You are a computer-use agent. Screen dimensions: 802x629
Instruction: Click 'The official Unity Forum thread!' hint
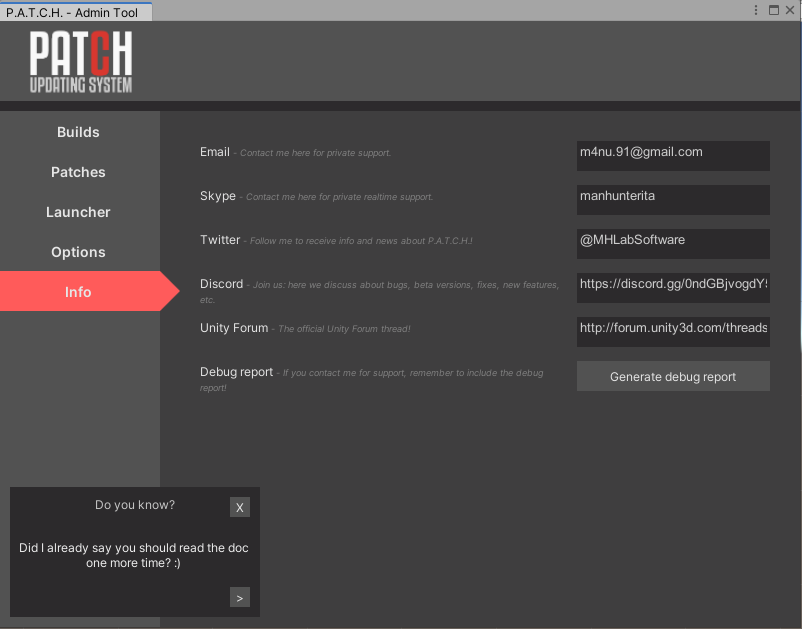pyautogui.click(x=344, y=329)
